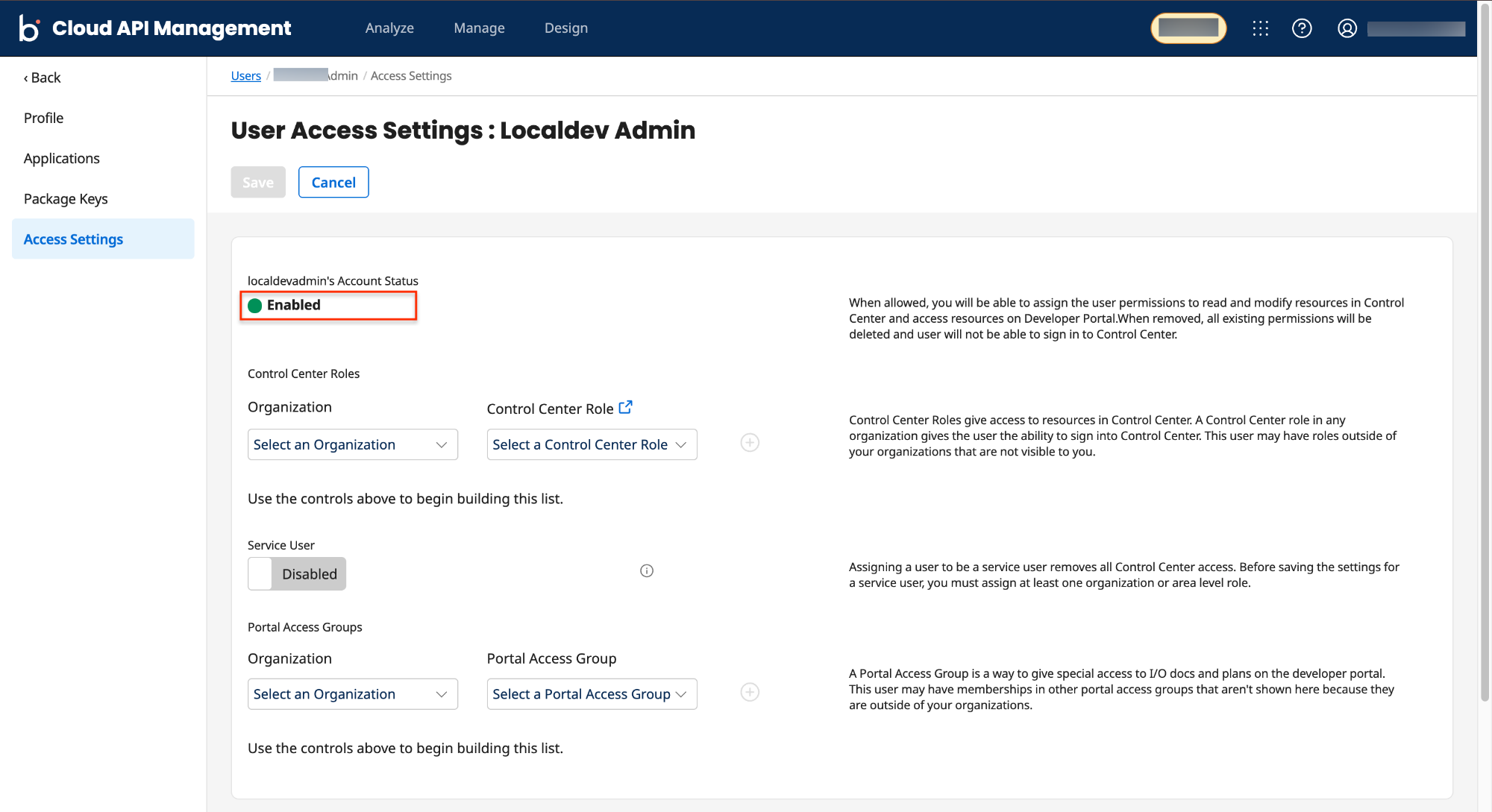The image size is (1492, 812).
Task: Open the user account profile icon
Action: tap(1347, 28)
